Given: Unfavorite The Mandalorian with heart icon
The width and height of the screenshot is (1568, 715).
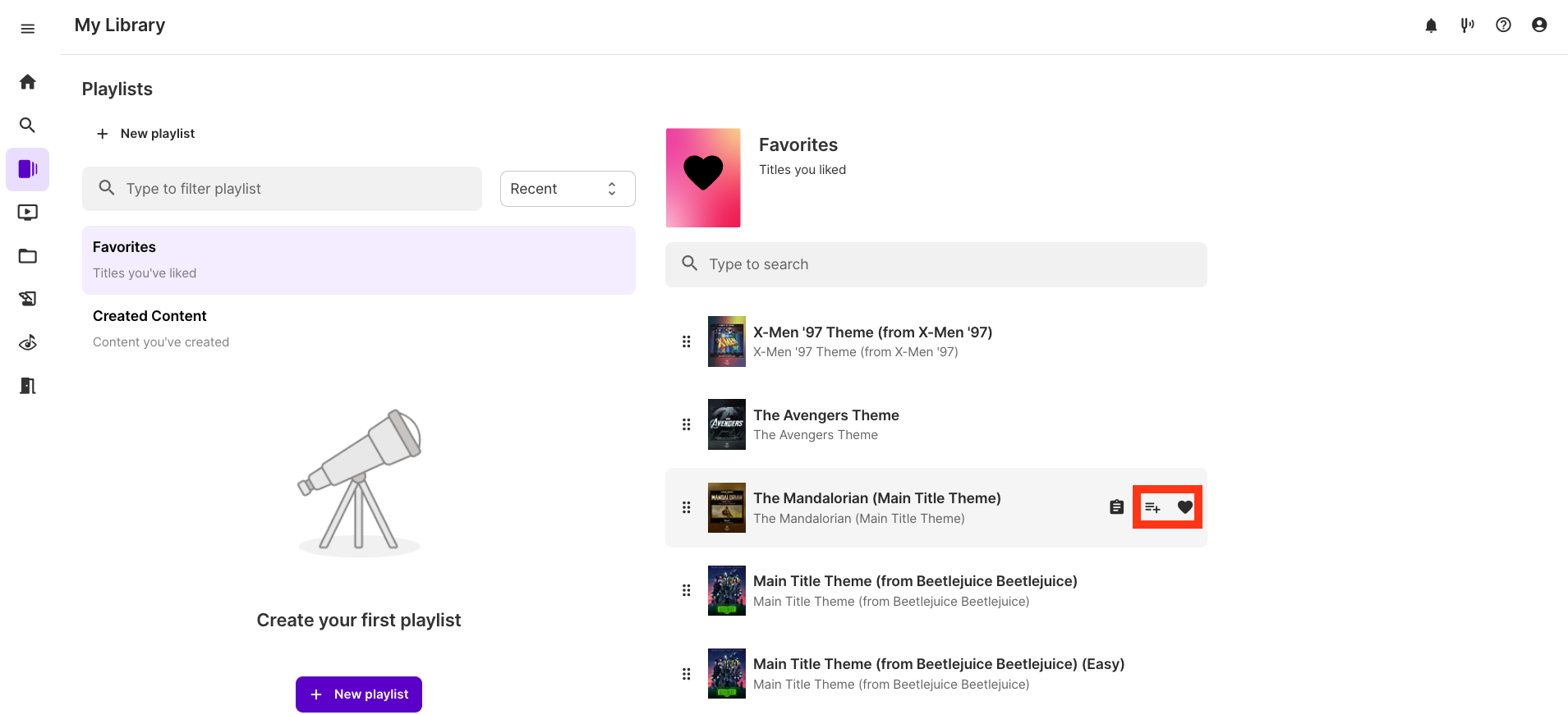Looking at the screenshot, I should (1184, 507).
